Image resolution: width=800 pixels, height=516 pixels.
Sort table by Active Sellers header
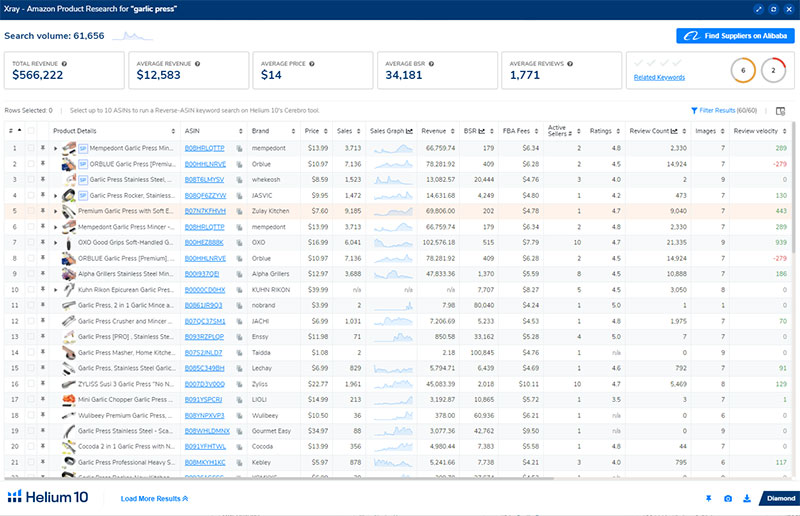pyautogui.click(x=563, y=131)
